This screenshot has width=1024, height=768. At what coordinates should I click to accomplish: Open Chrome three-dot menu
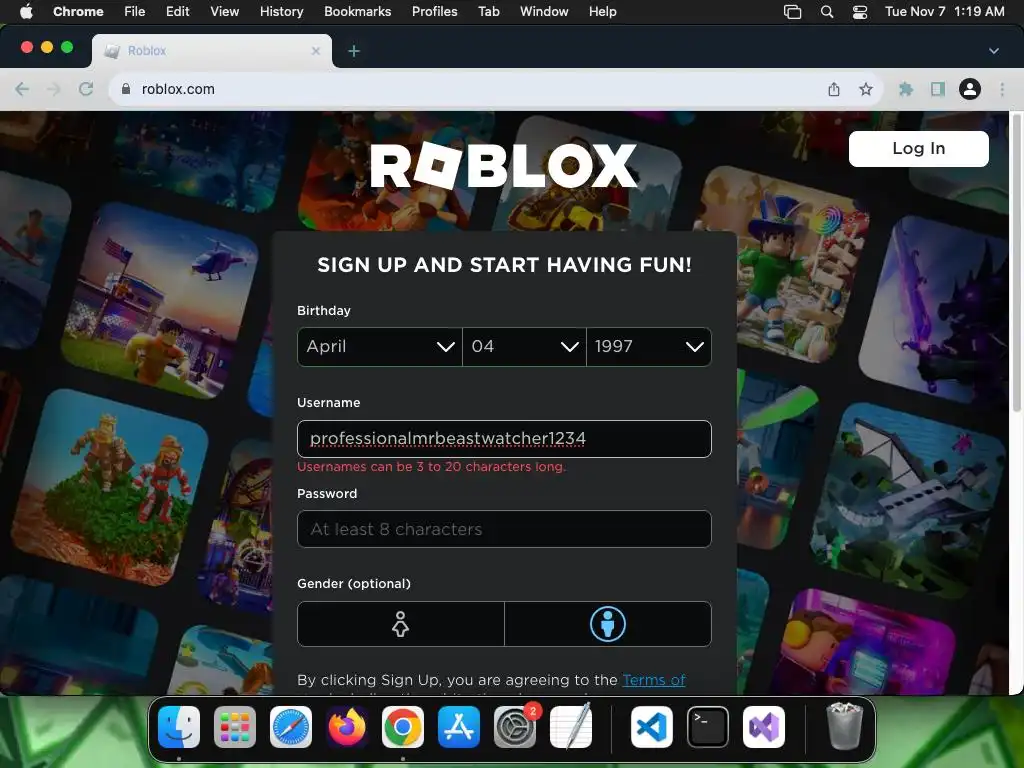click(1002, 89)
